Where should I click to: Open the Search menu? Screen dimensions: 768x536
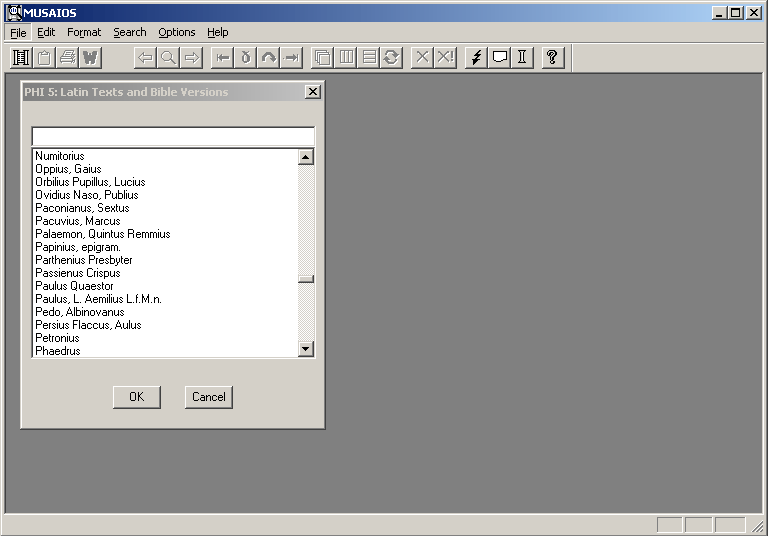130,32
